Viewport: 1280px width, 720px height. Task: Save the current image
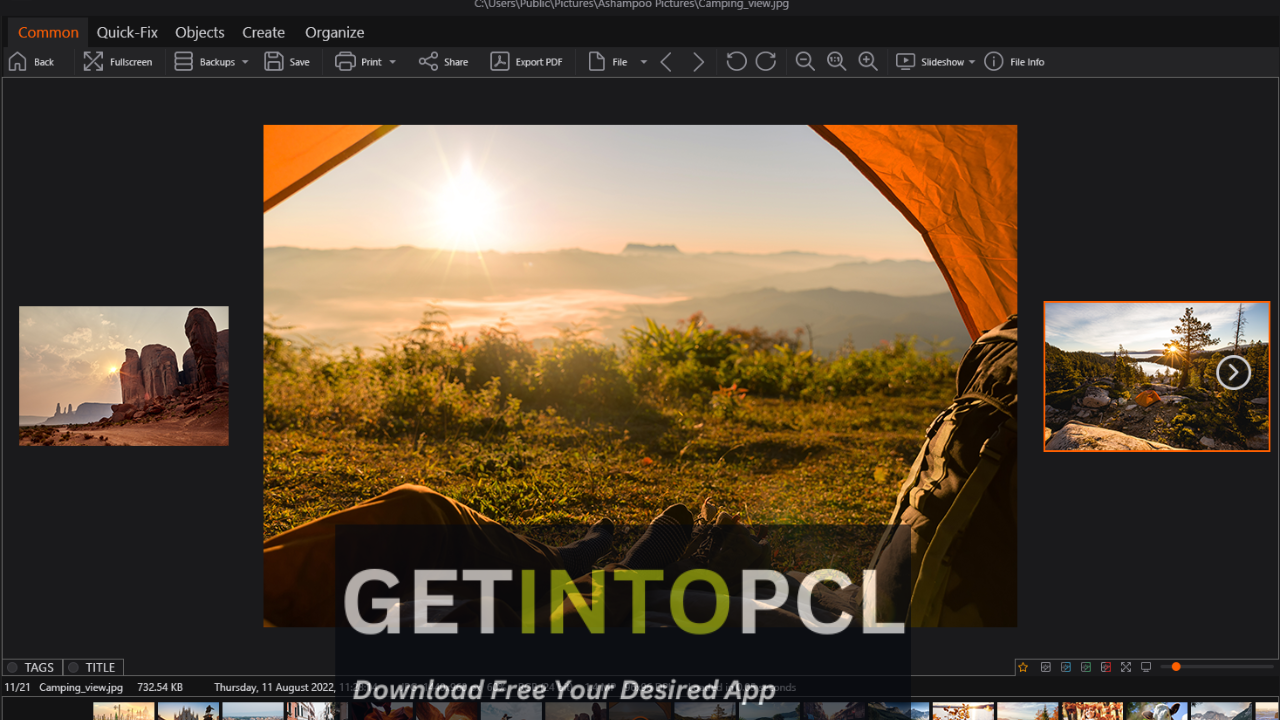pos(287,62)
